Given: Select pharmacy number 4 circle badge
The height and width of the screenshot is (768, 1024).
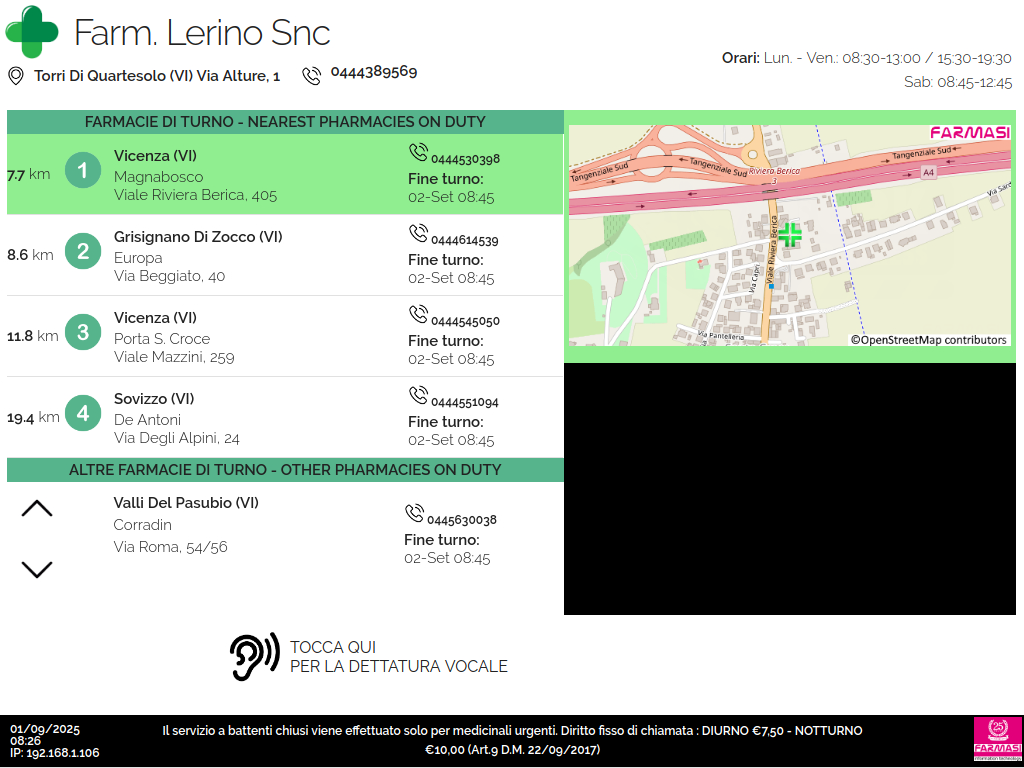Looking at the screenshot, I should pos(83,413).
